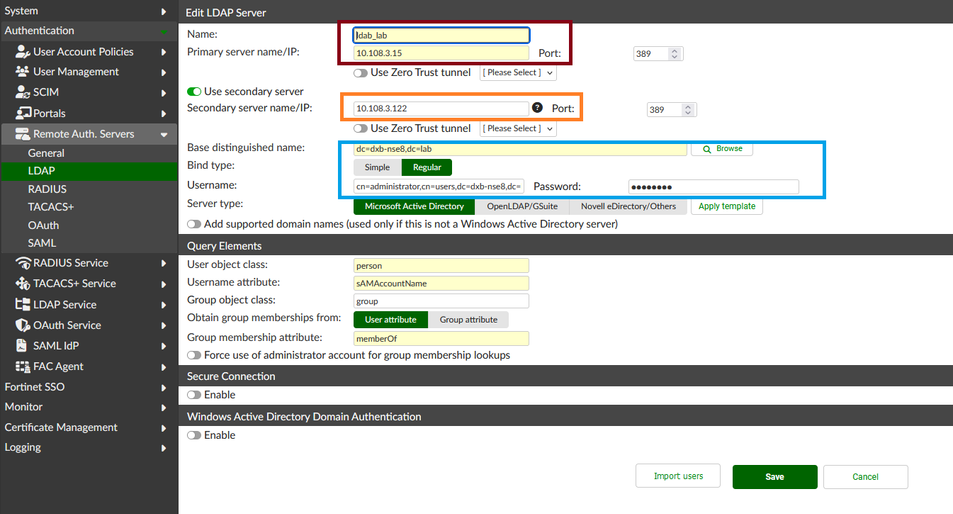Click the SCIM sidebar icon
This screenshot has height=514, width=953.
pos(22,92)
